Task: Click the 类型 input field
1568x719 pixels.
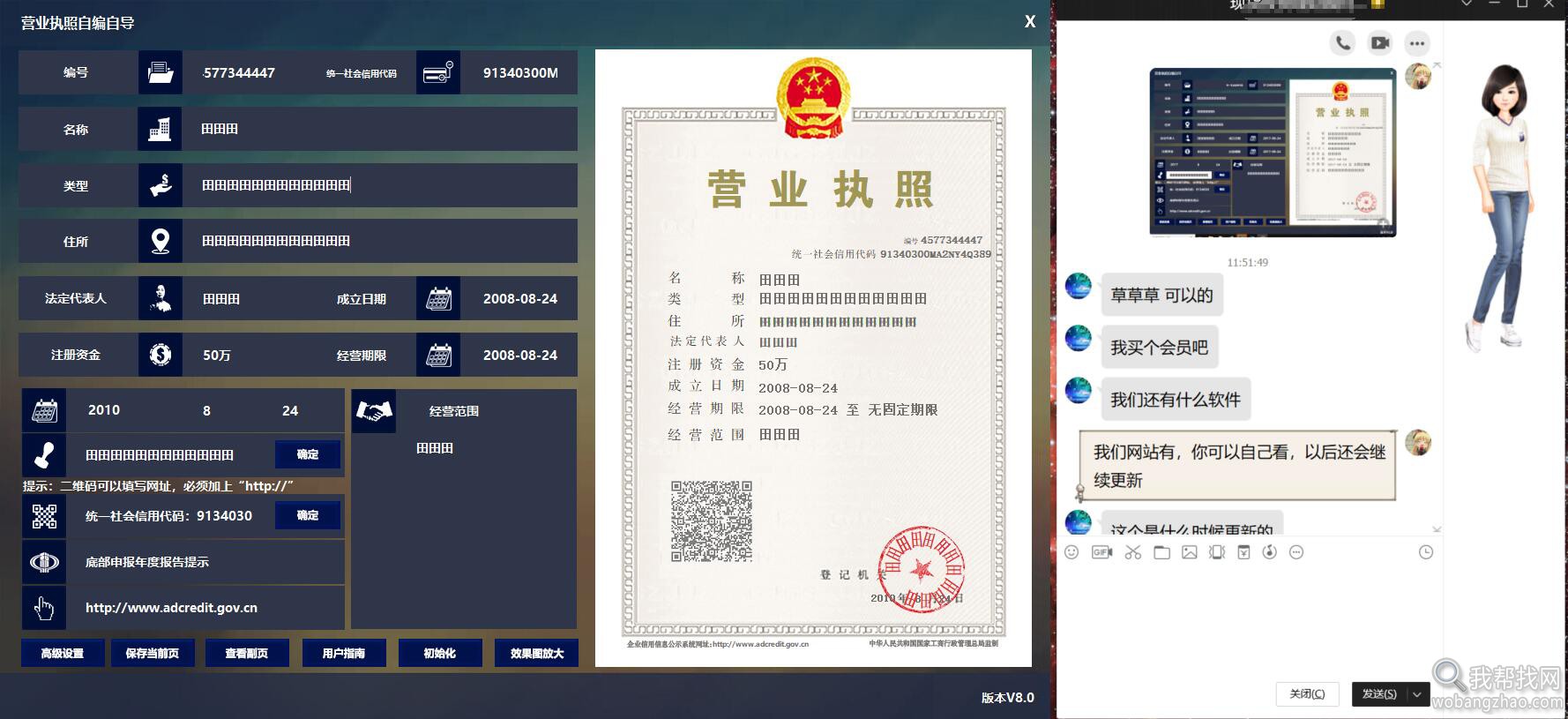Action: [x=380, y=185]
